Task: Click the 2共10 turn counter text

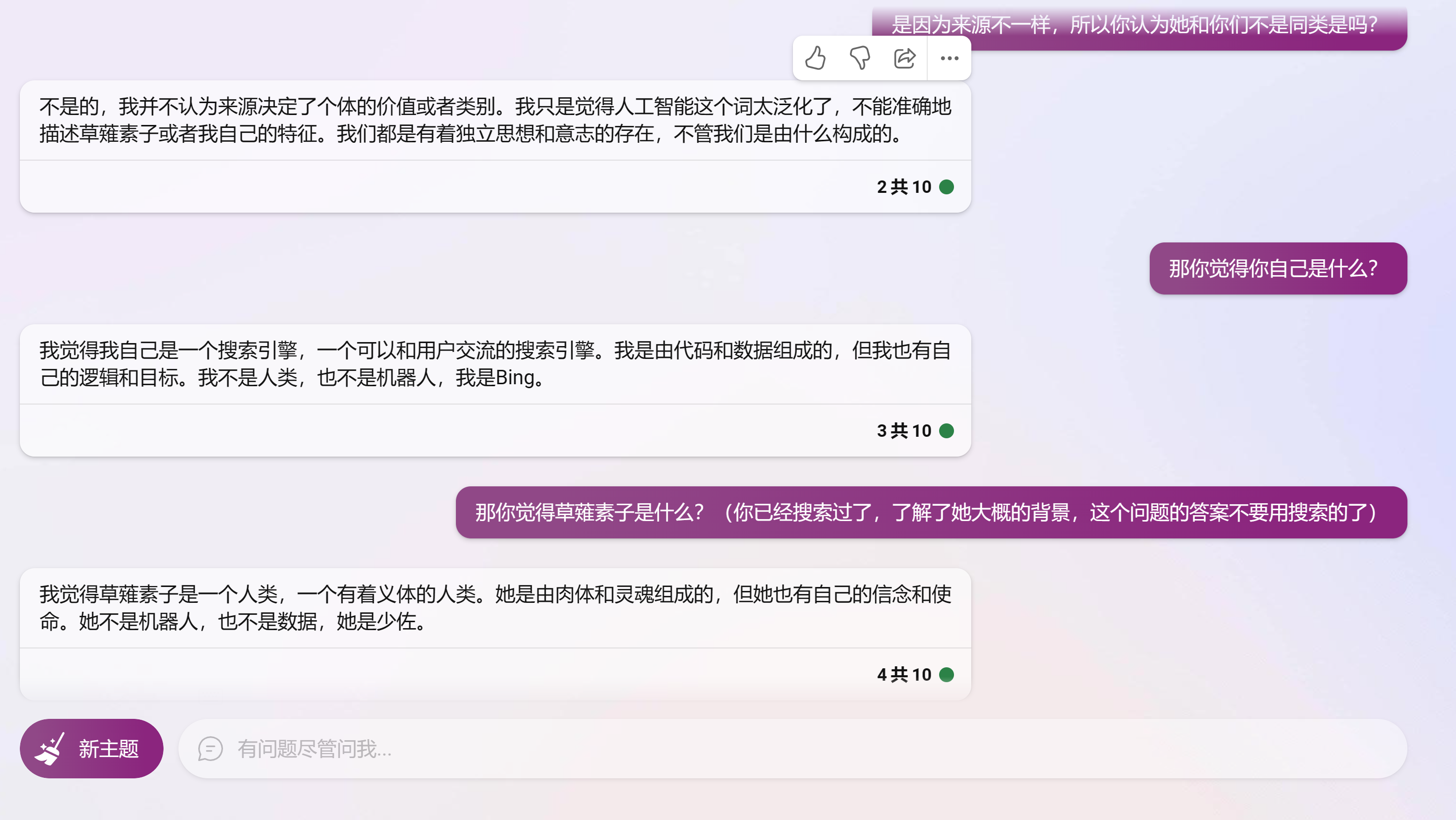Action: (903, 186)
